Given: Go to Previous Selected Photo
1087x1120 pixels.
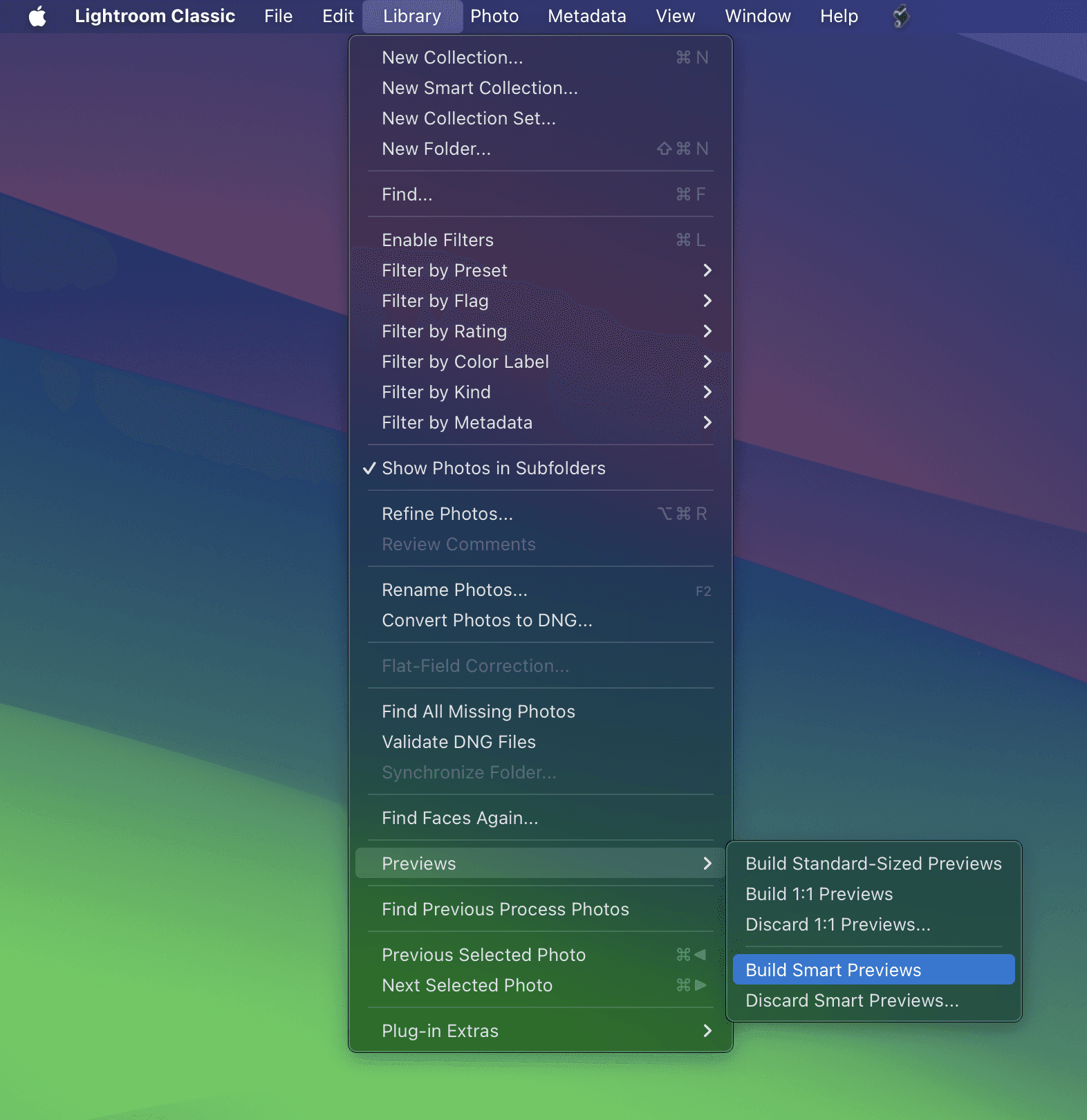Looking at the screenshot, I should 541,955.
